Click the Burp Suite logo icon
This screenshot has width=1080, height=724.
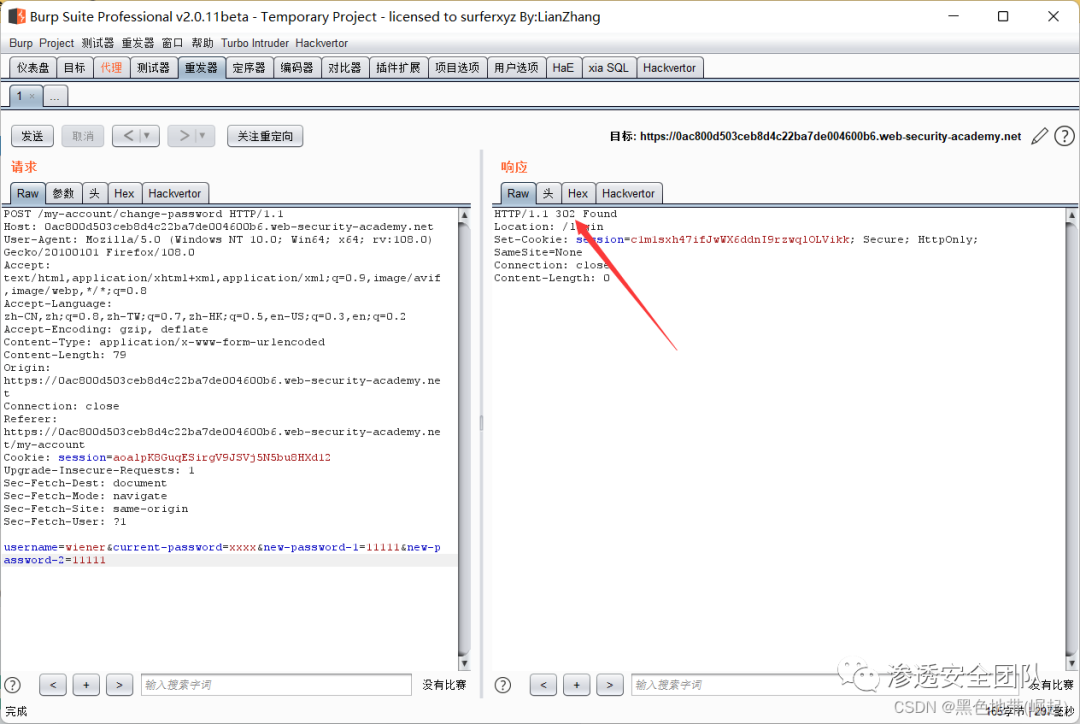pos(17,16)
